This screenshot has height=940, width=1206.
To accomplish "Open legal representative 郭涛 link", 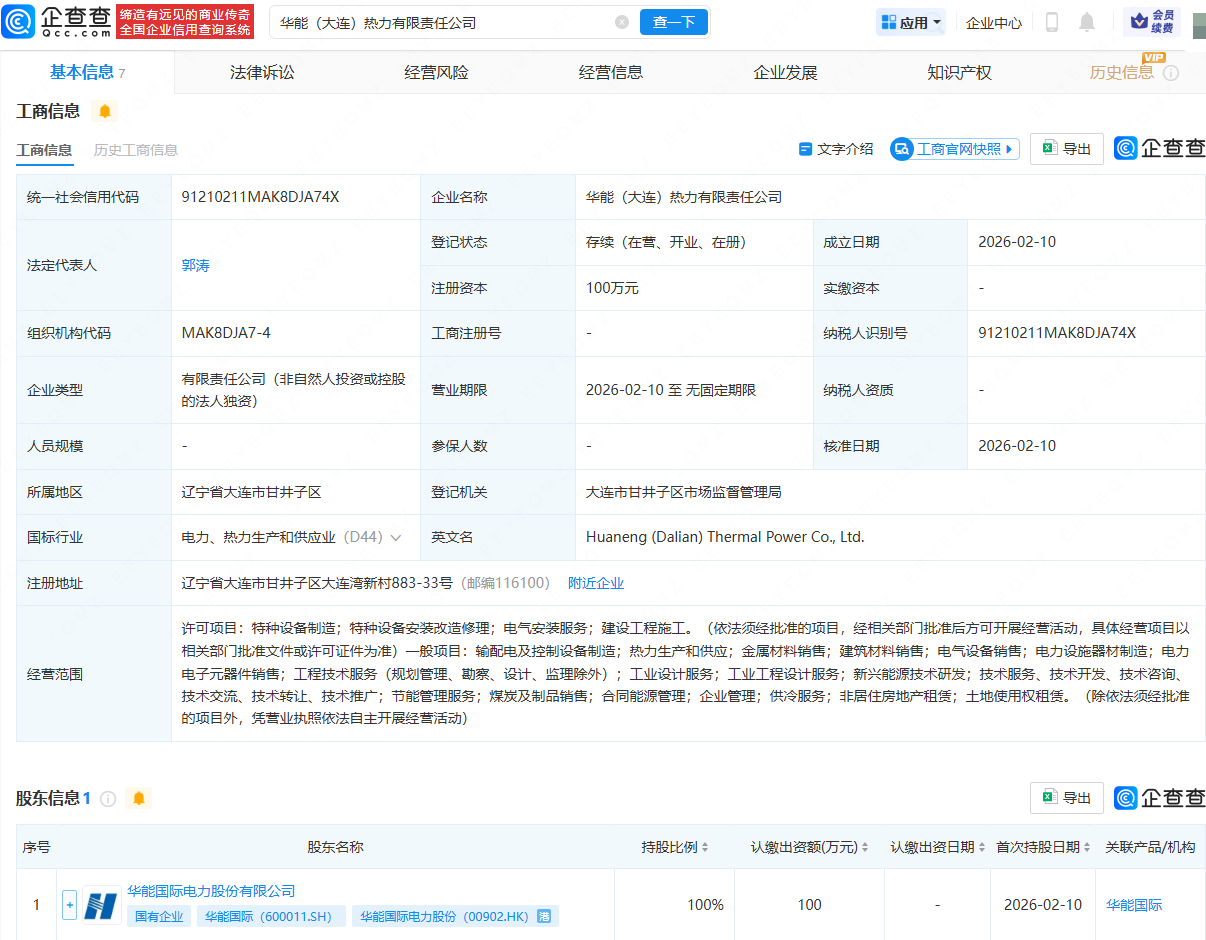I will (x=196, y=265).
